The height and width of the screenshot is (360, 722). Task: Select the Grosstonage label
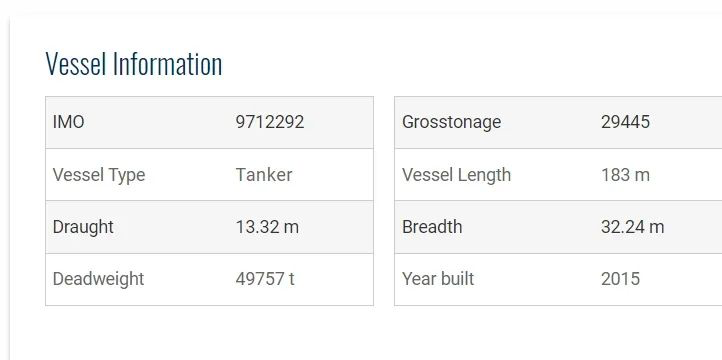point(451,122)
